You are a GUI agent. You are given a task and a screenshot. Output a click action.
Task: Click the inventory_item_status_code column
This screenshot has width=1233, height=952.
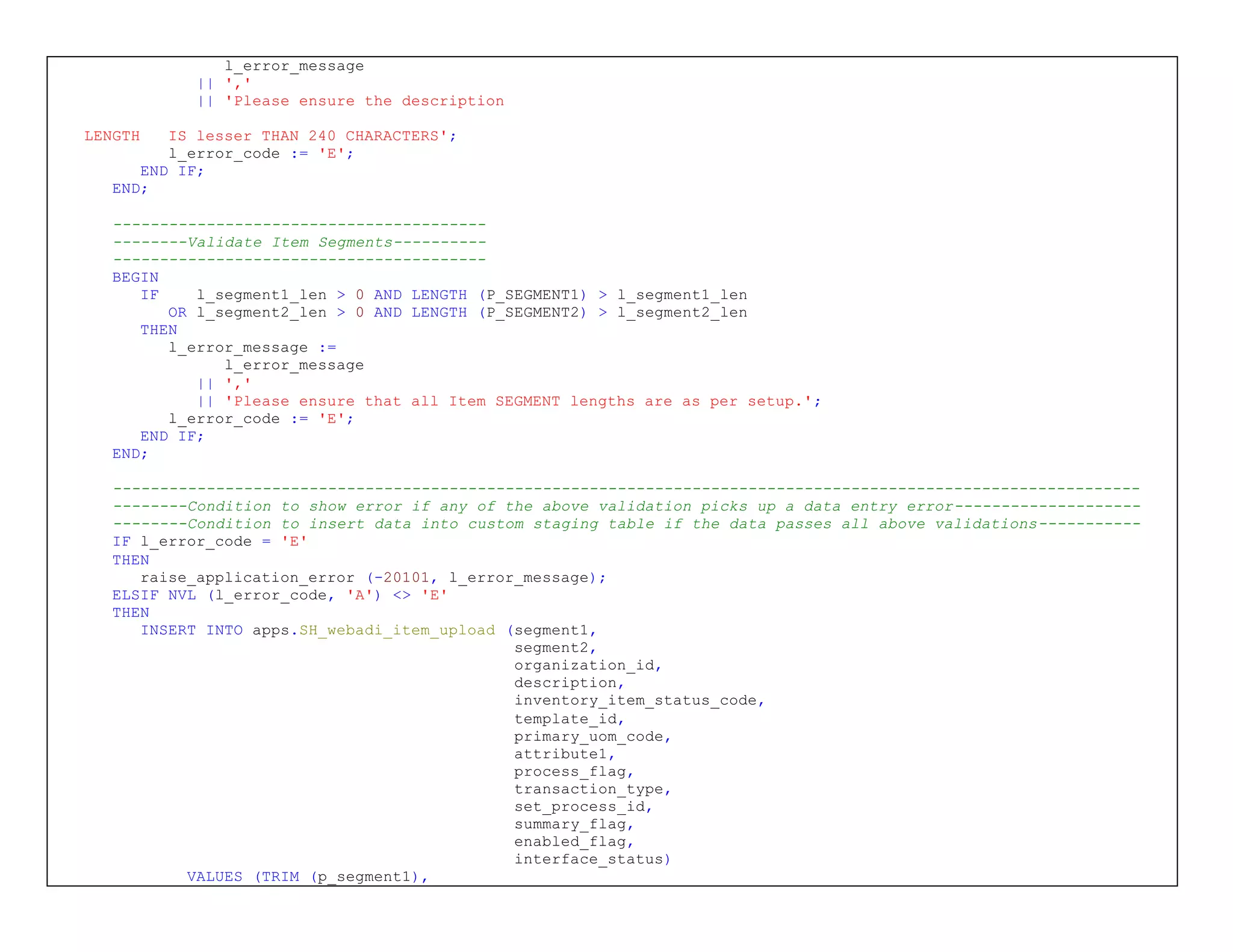pyautogui.click(x=635, y=700)
